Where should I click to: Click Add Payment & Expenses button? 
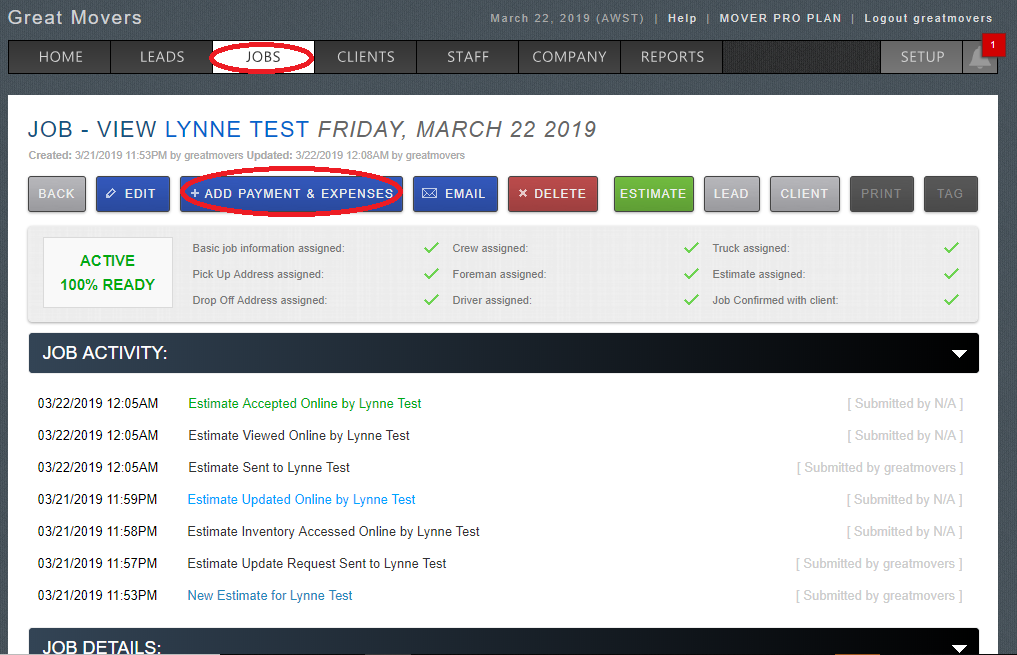291,194
